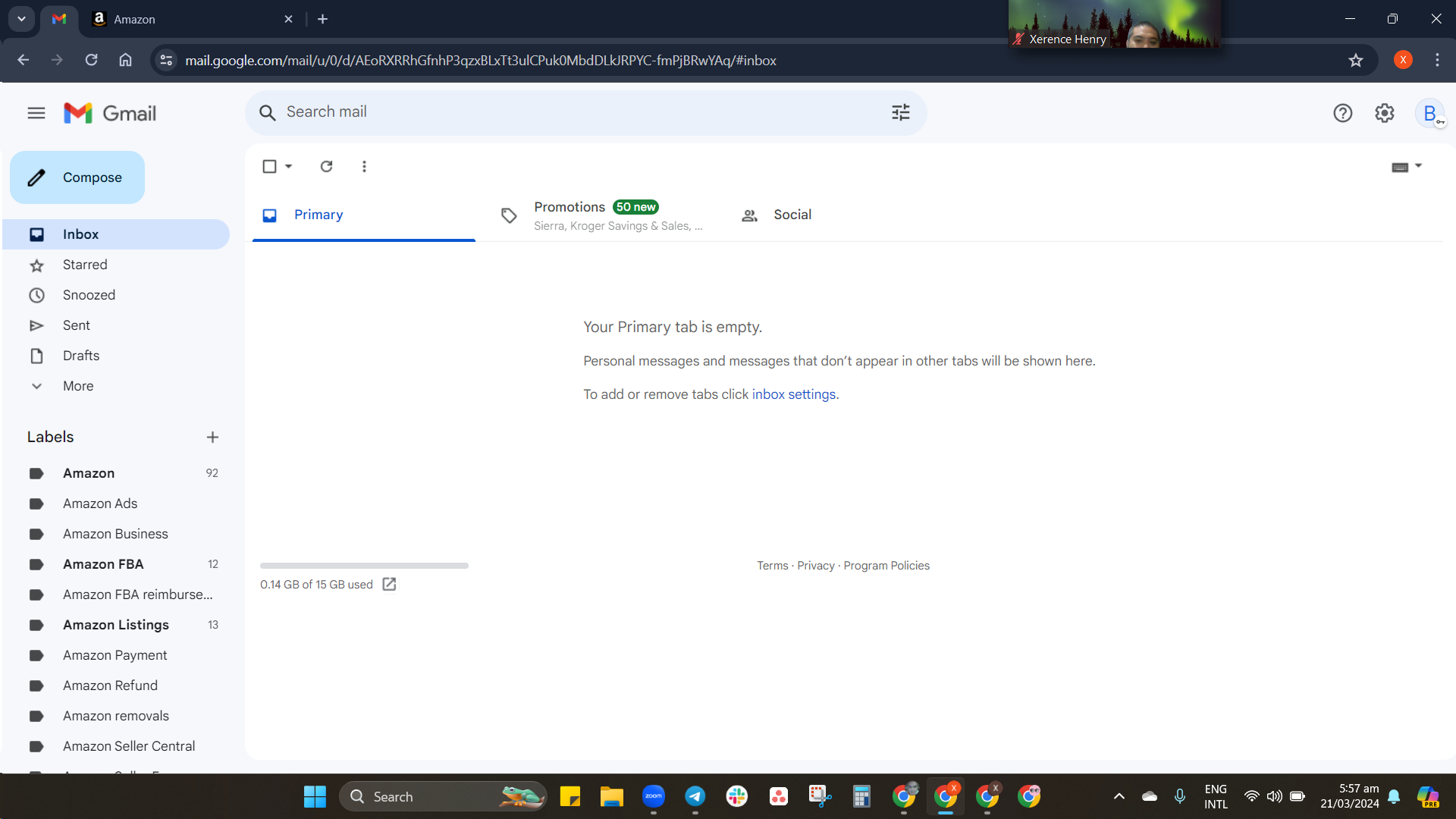Click the search magnifier icon in Gmail
1456x819 pixels.
267,113
